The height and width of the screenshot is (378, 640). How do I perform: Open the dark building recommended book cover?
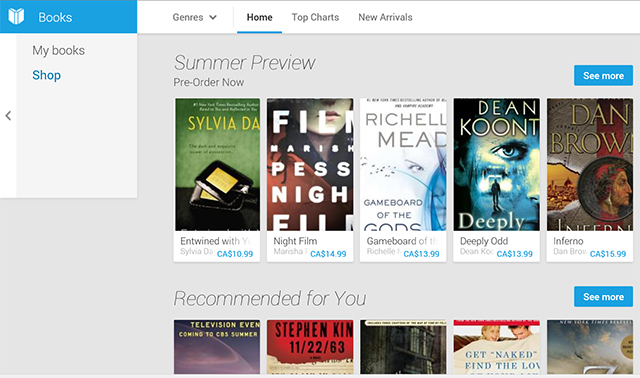[x=403, y=347]
